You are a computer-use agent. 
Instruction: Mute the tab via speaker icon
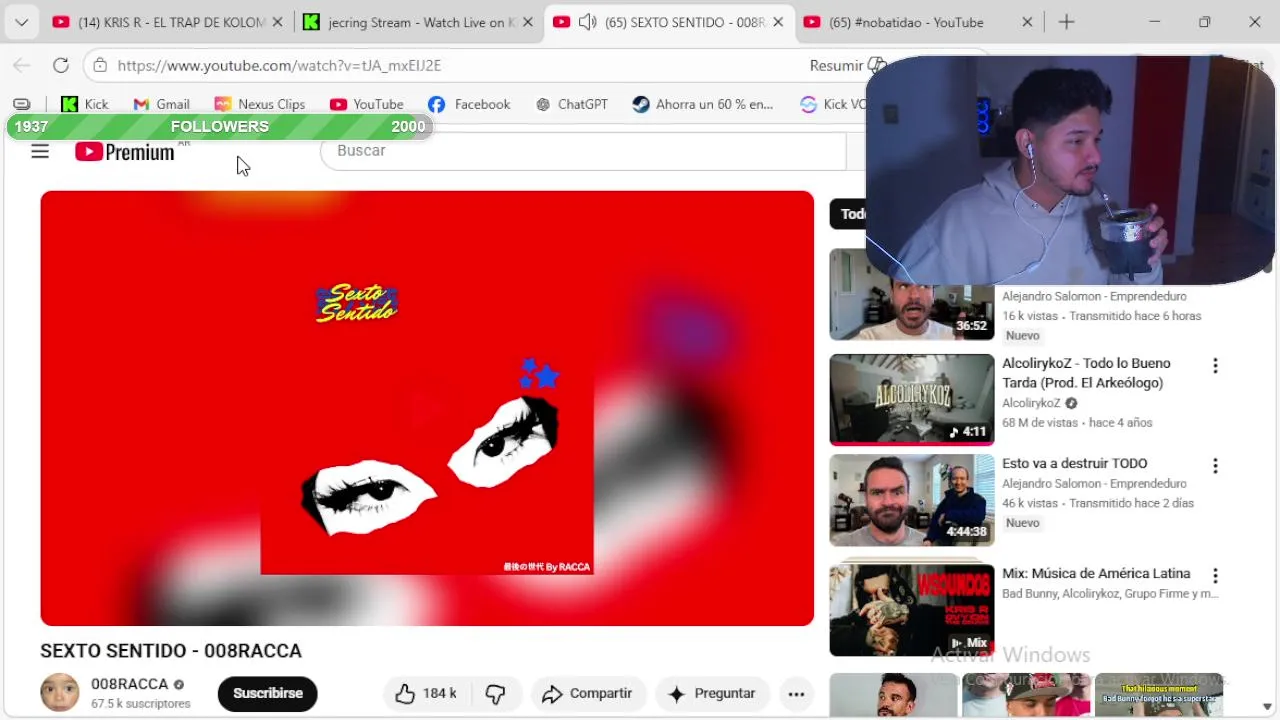pos(588,22)
